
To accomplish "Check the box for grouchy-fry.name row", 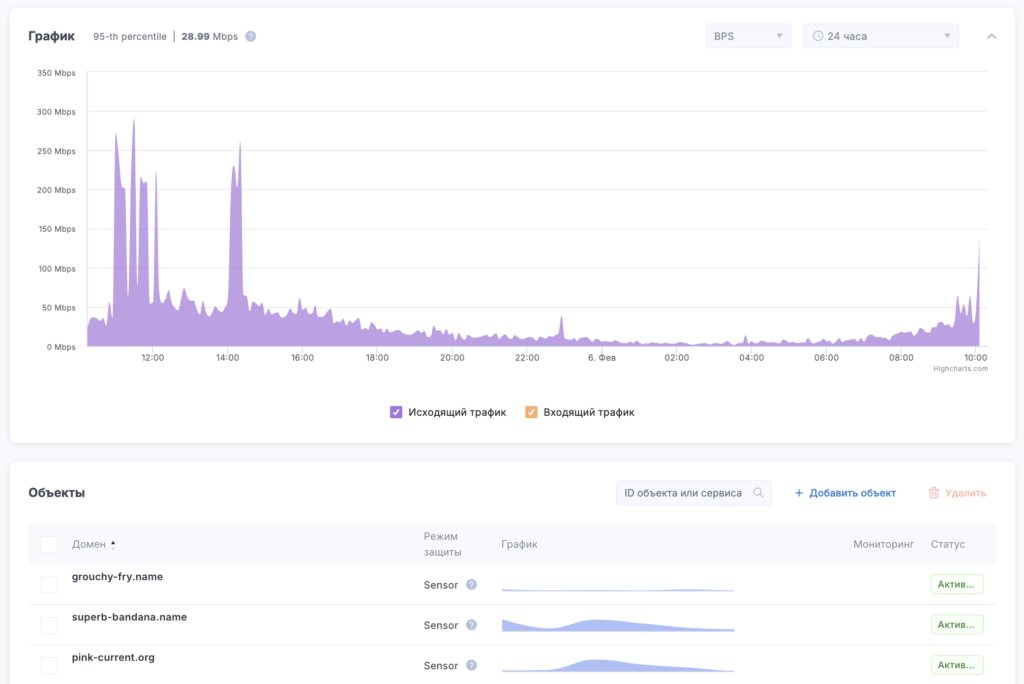I will [x=49, y=585].
